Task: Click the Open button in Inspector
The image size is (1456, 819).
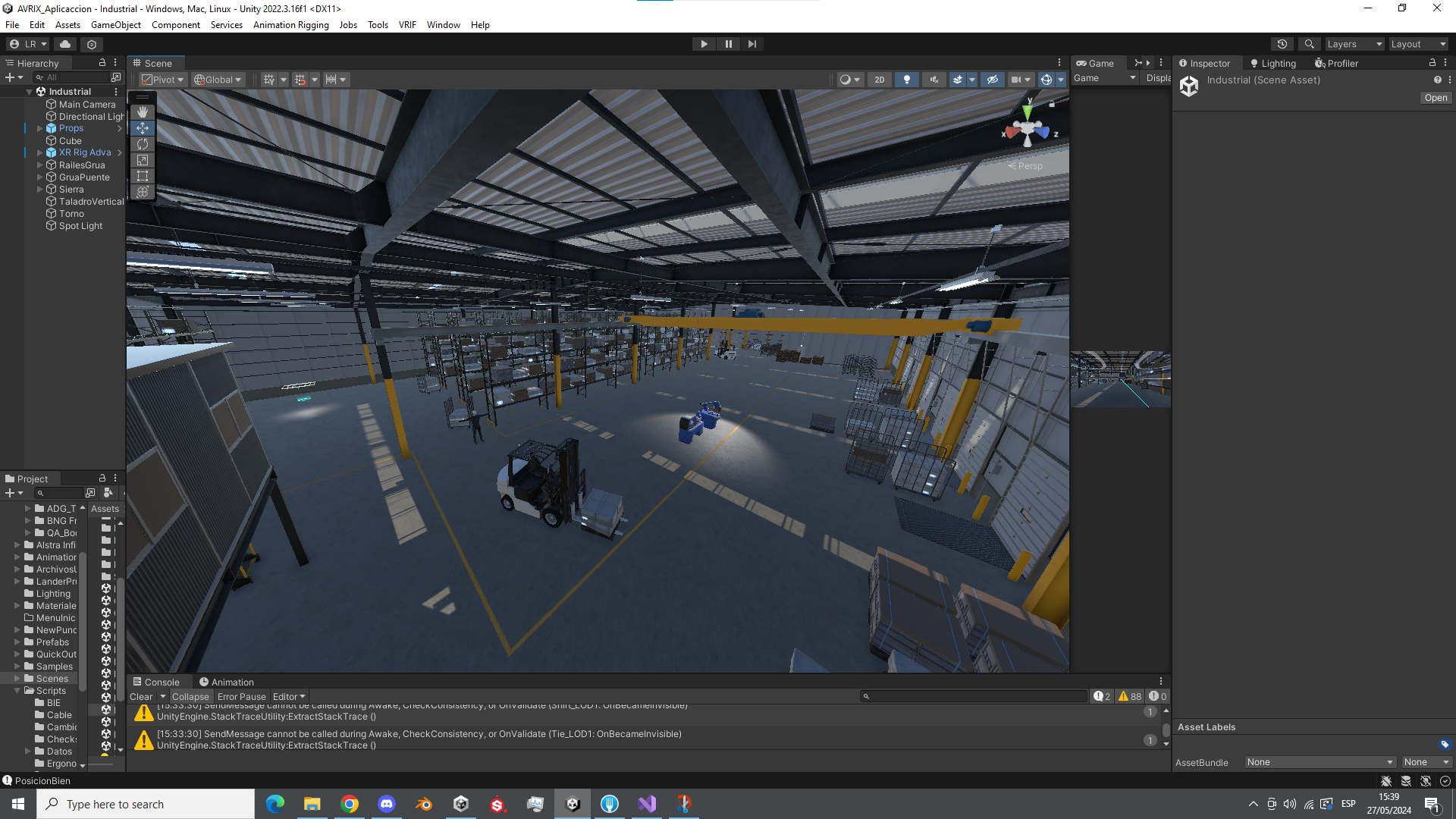Action: (1436, 98)
